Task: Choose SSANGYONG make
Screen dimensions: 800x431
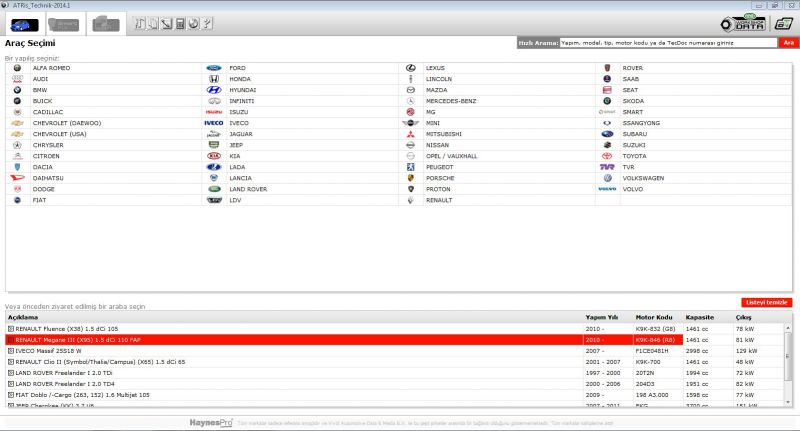Action: pyautogui.click(x=641, y=123)
